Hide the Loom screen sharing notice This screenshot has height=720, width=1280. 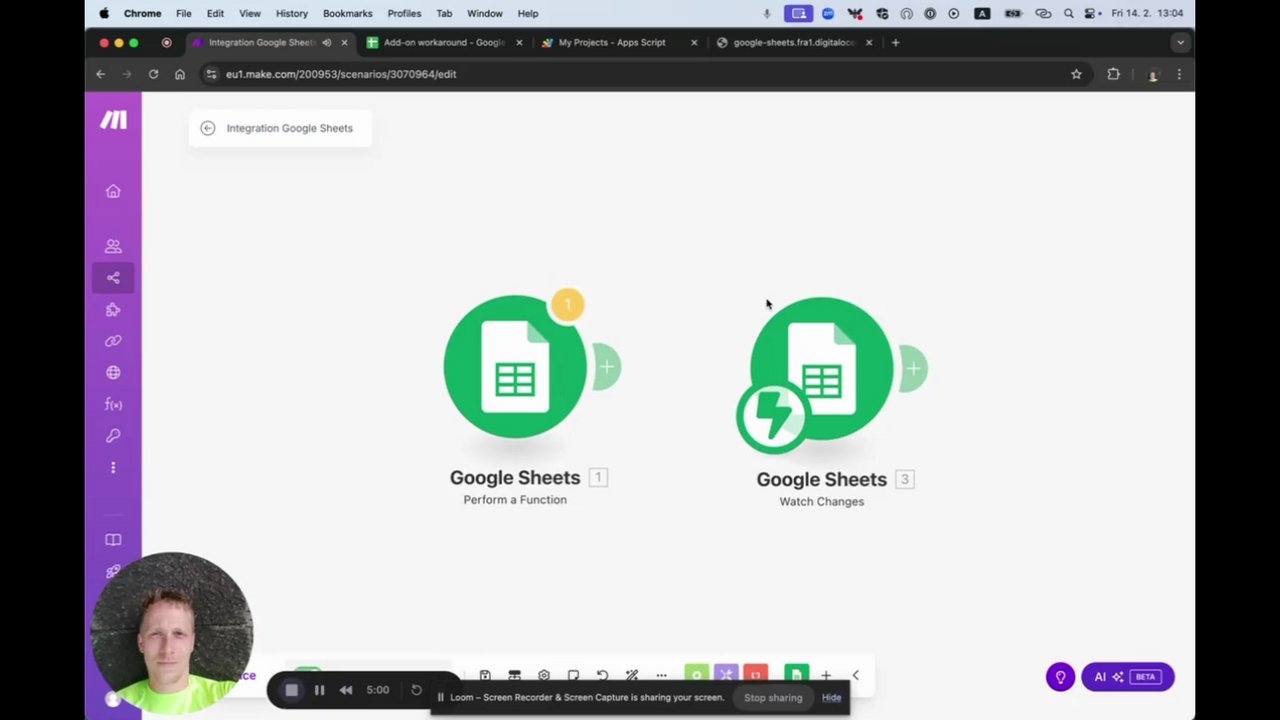pos(831,698)
